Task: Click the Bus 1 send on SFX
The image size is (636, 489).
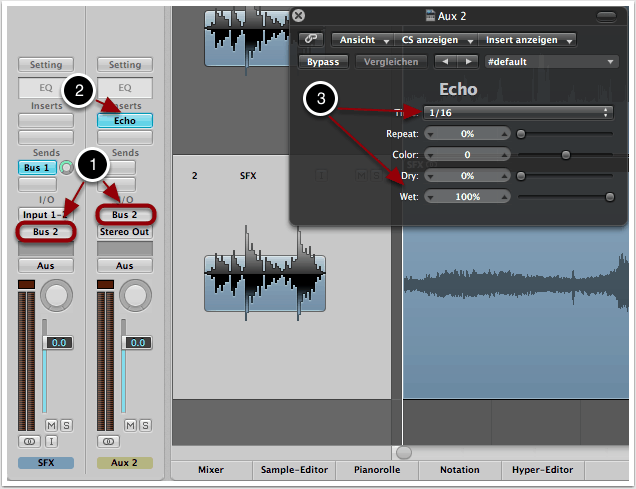Action: [x=37, y=168]
